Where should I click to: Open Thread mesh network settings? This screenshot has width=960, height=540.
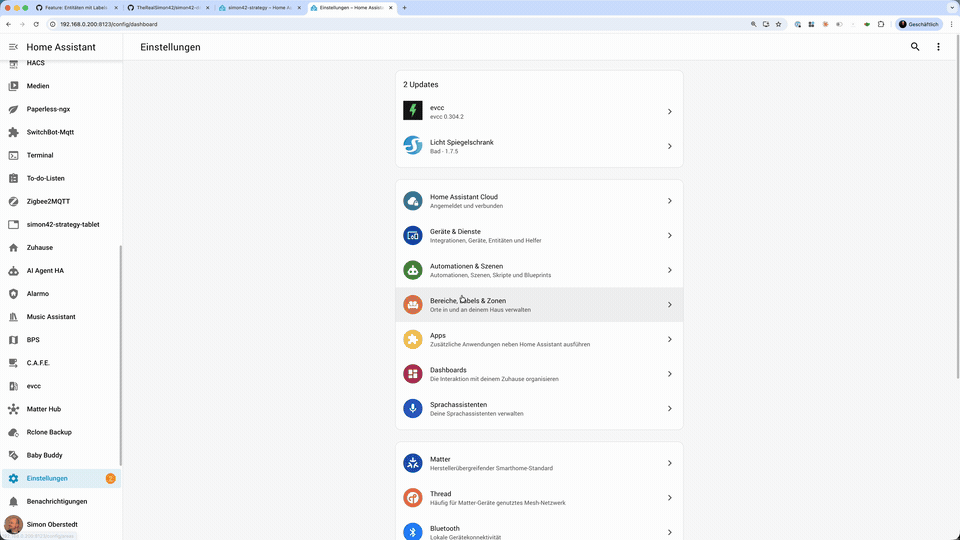539,498
